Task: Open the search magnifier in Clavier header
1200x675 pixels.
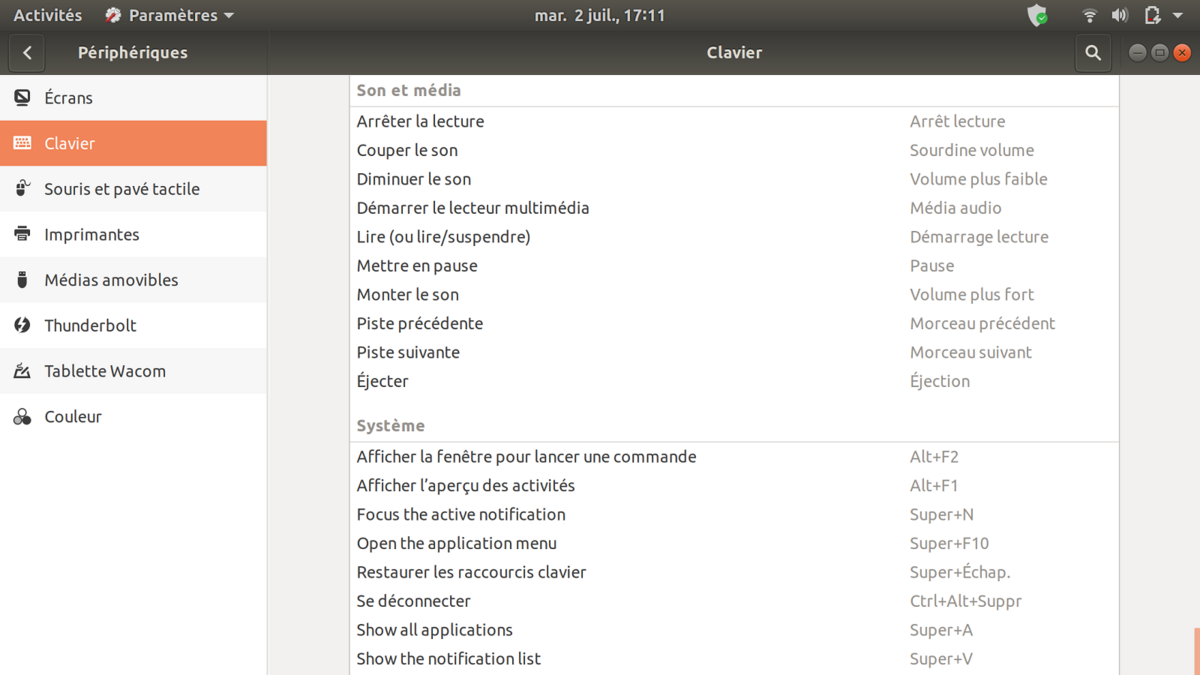Action: [x=1093, y=53]
